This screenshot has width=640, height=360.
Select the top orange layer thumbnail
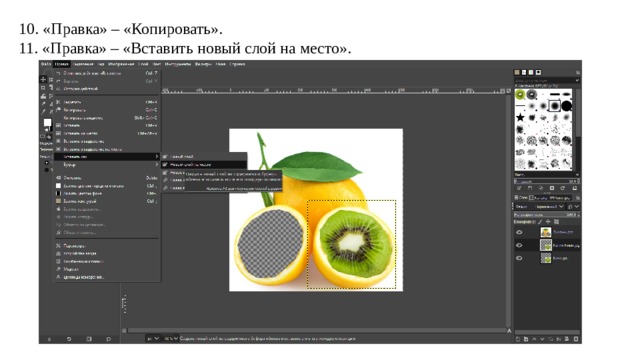(546, 232)
